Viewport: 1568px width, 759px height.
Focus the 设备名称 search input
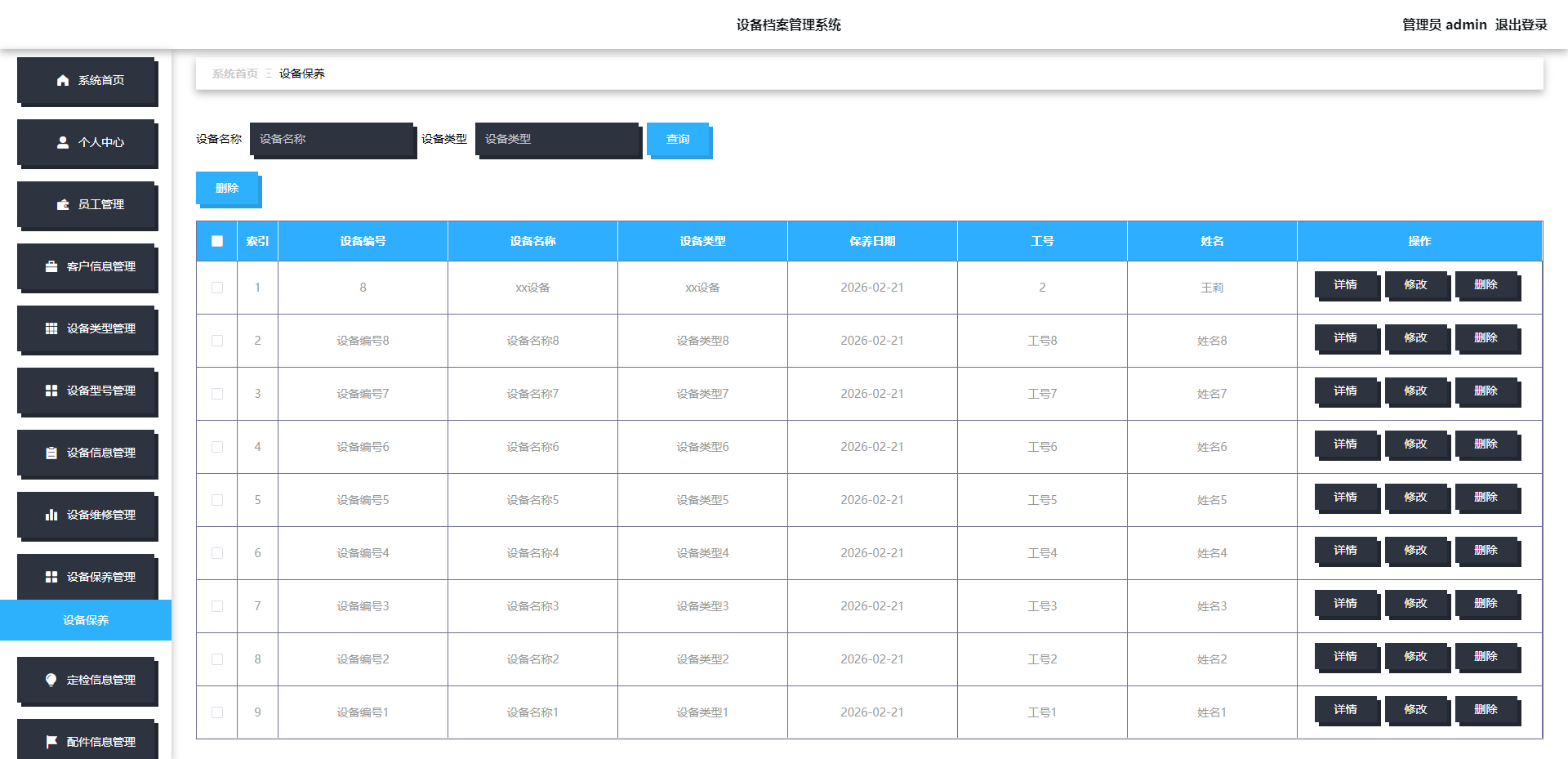tap(333, 141)
